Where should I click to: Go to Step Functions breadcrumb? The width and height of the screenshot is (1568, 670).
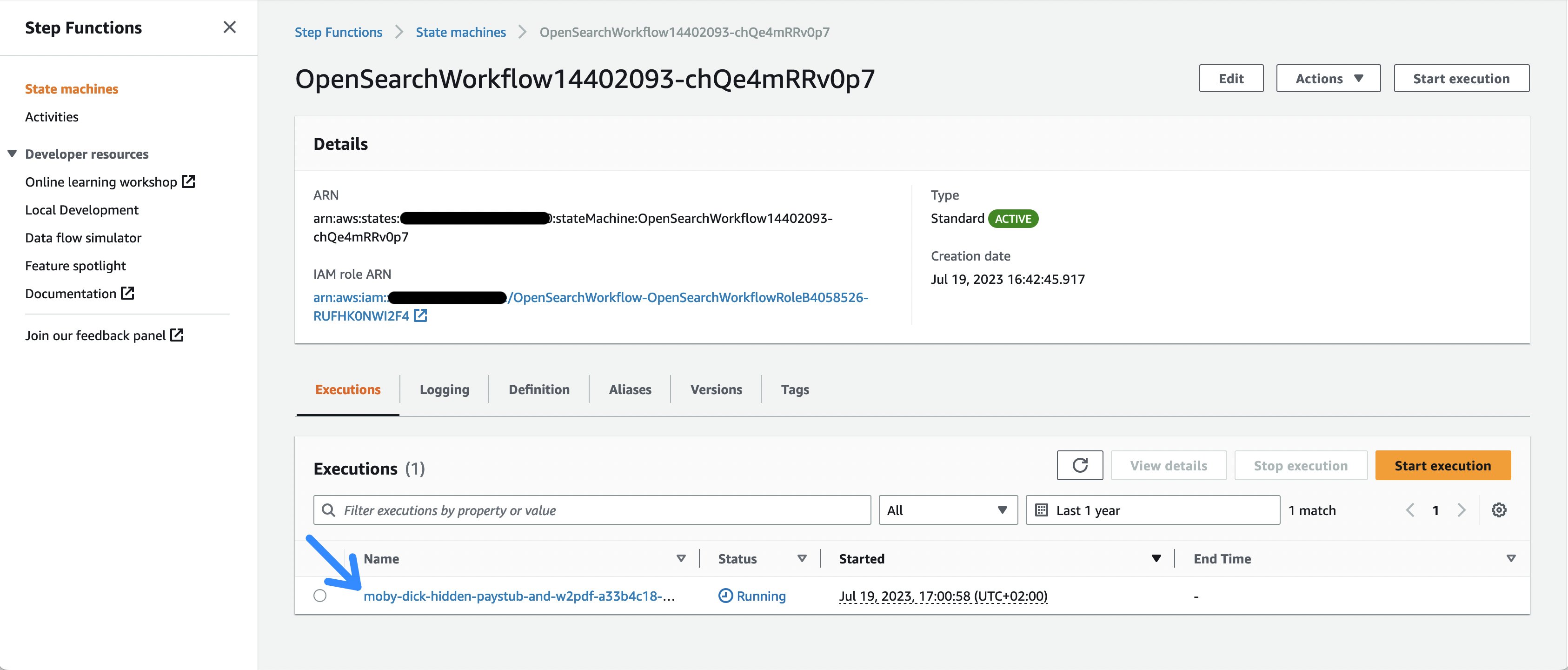pyautogui.click(x=339, y=32)
